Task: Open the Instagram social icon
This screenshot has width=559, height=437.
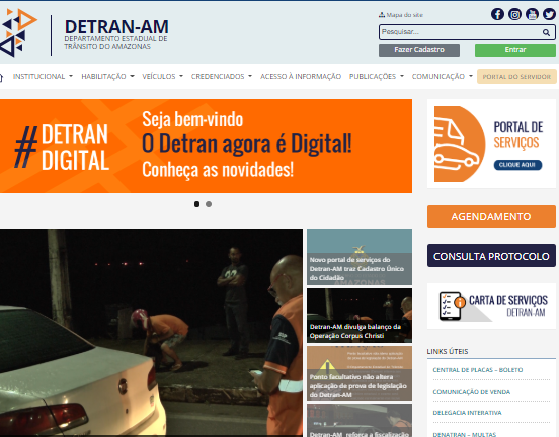Action: pyautogui.click(x=514, y=14)
